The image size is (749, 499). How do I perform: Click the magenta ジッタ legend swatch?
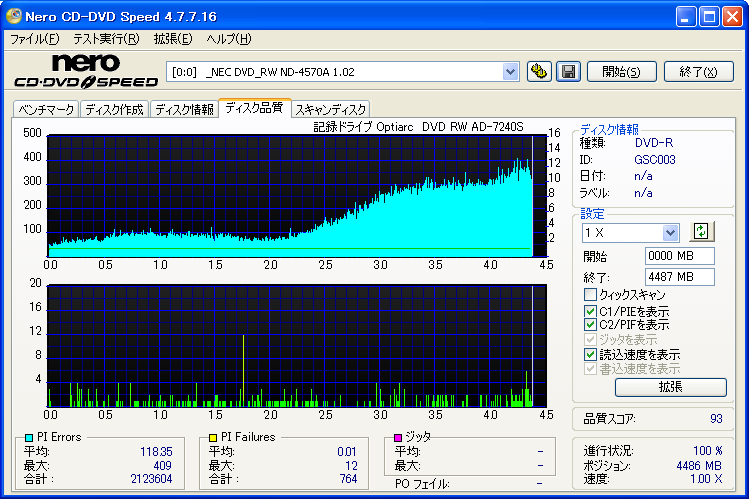[398, 437]
